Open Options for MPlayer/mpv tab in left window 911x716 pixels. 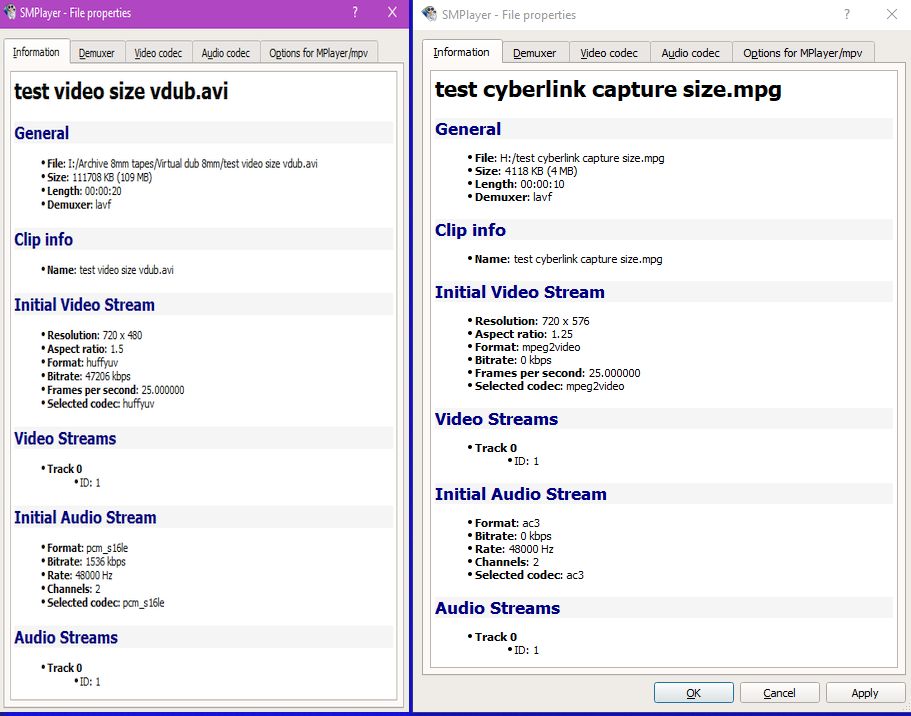click(318, 53)
